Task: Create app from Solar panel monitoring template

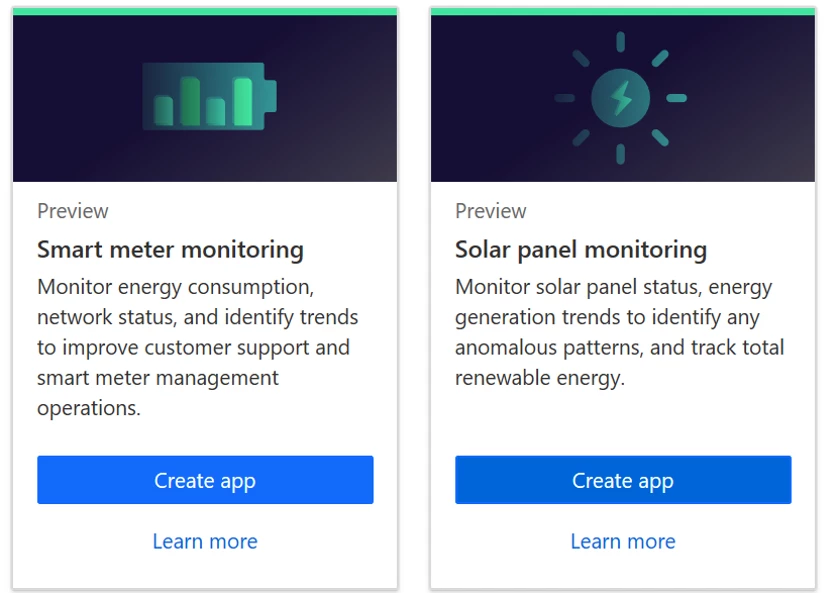Action: pyautogui.click(x=623, y=480)
